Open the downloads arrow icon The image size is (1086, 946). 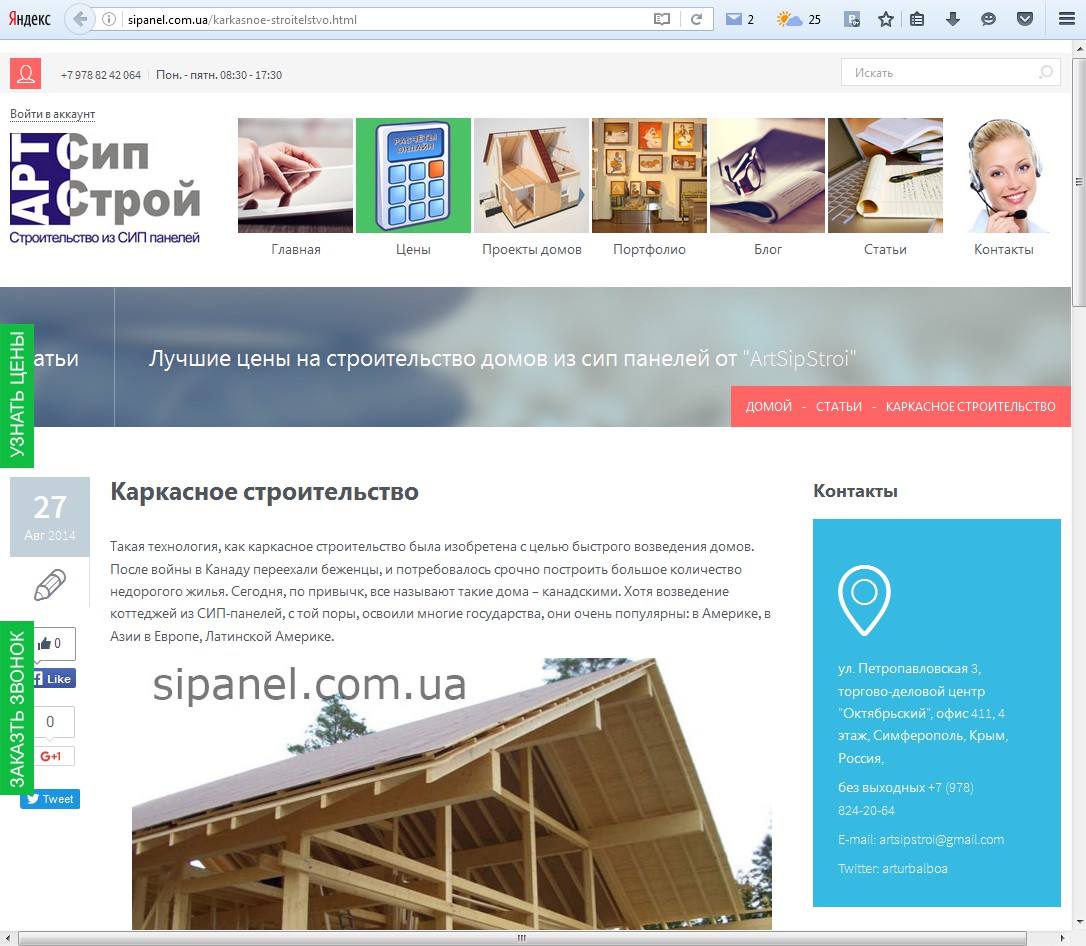(x=953, y=19)
